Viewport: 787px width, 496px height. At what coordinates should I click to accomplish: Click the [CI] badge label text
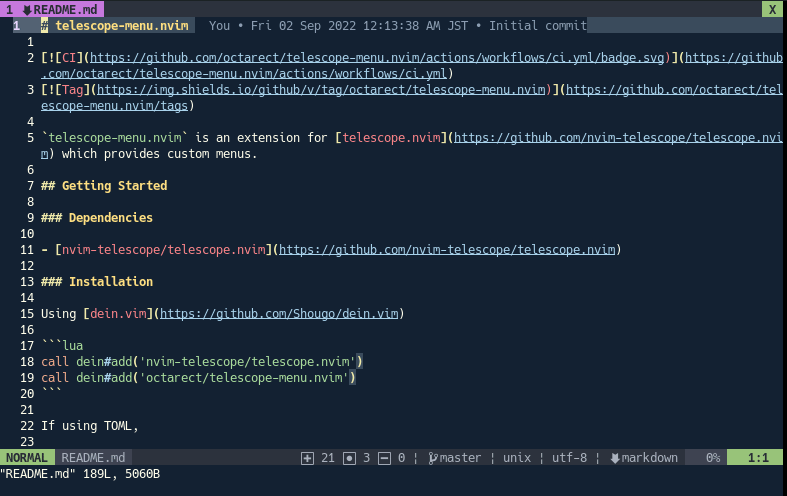click(69, 58)
